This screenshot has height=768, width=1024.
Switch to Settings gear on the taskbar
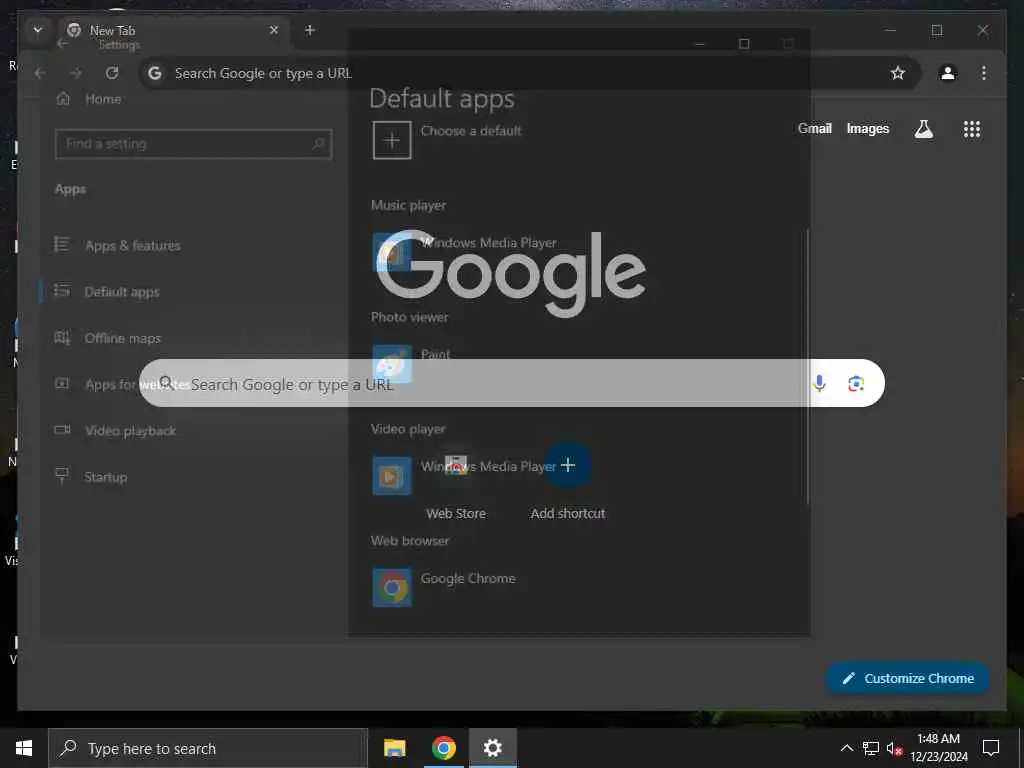pyautogui.click(x=492, y=748)
